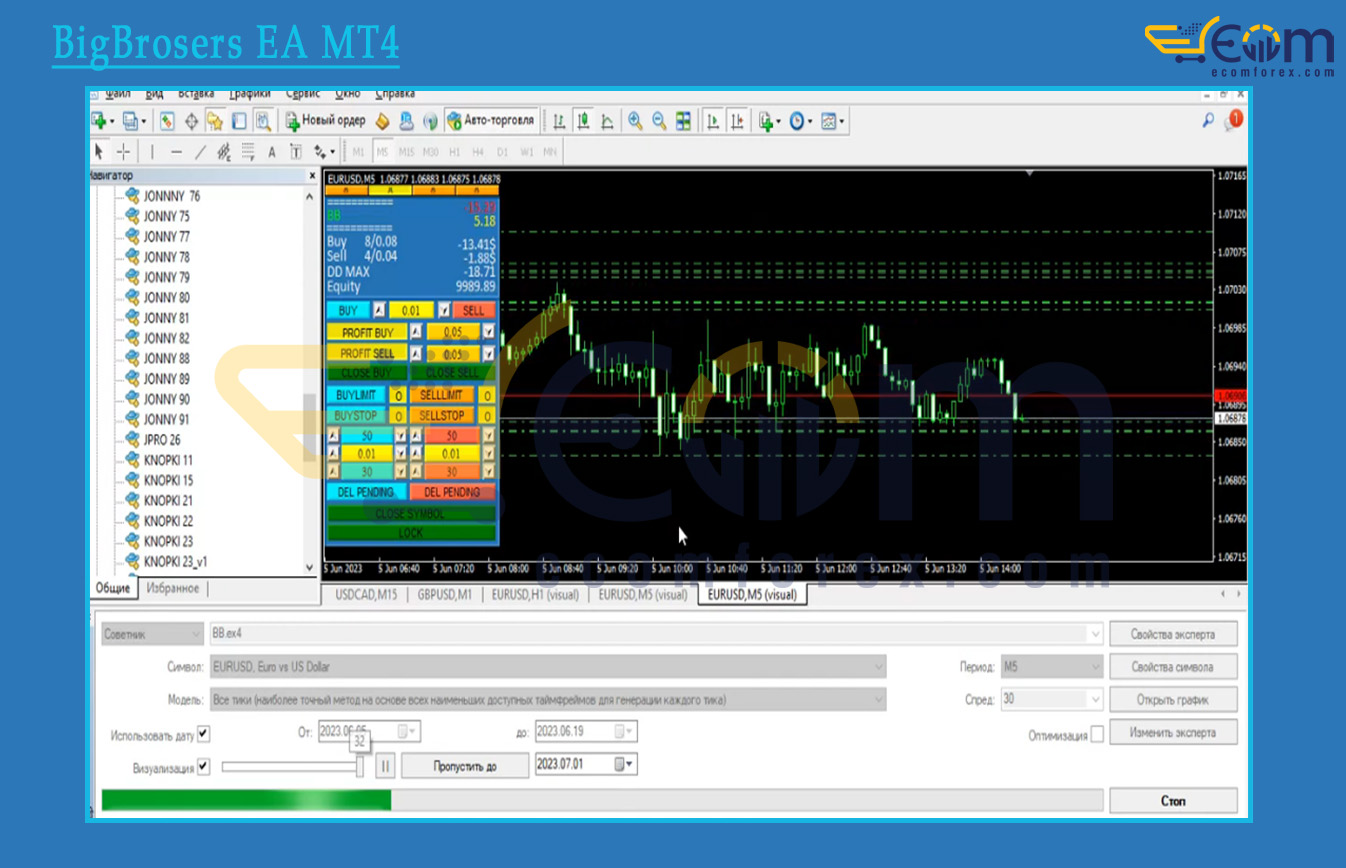Click the Стоп button
Screen dimensions: 1346x868
tap(1173, 801)
